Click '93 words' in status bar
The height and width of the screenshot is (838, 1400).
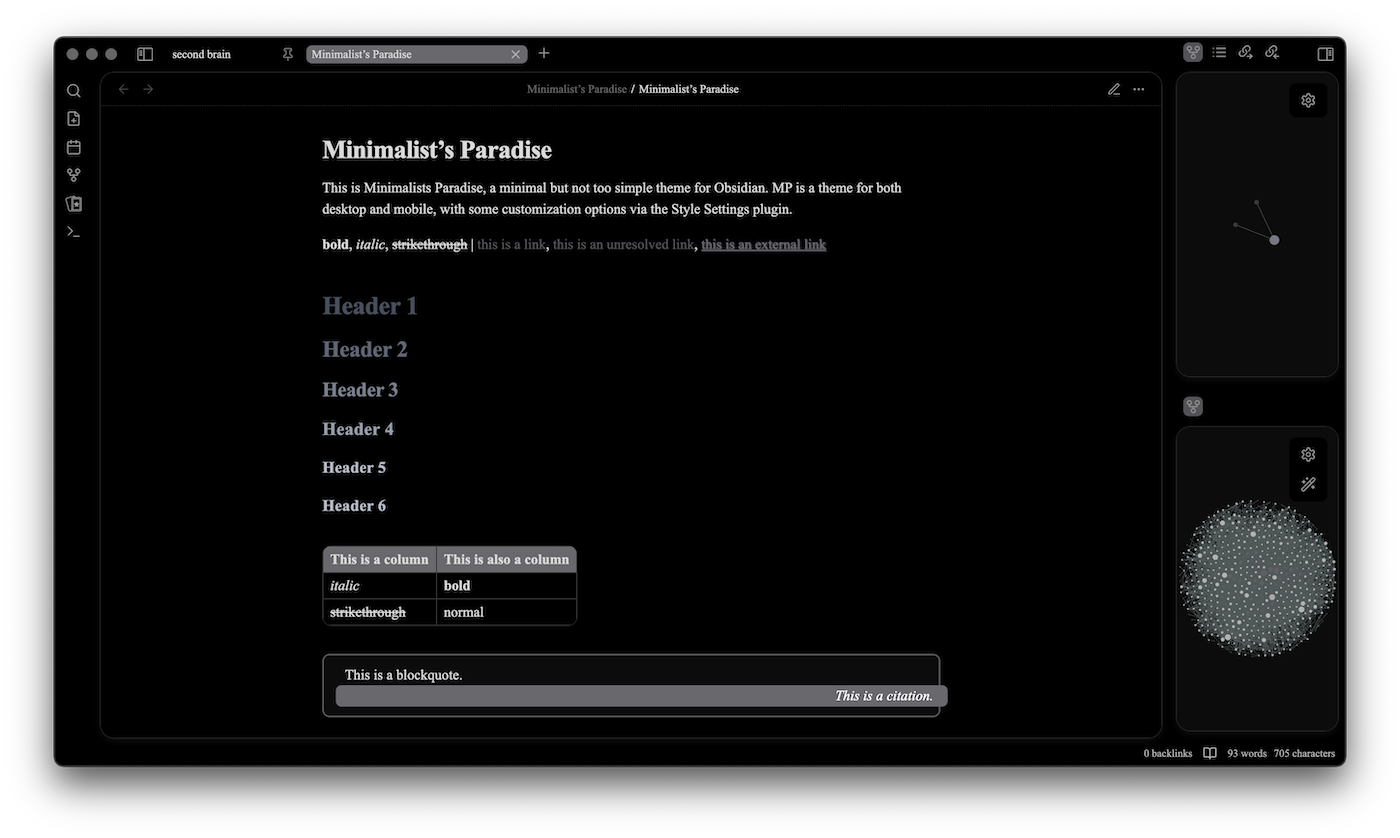pos(1247,753)
